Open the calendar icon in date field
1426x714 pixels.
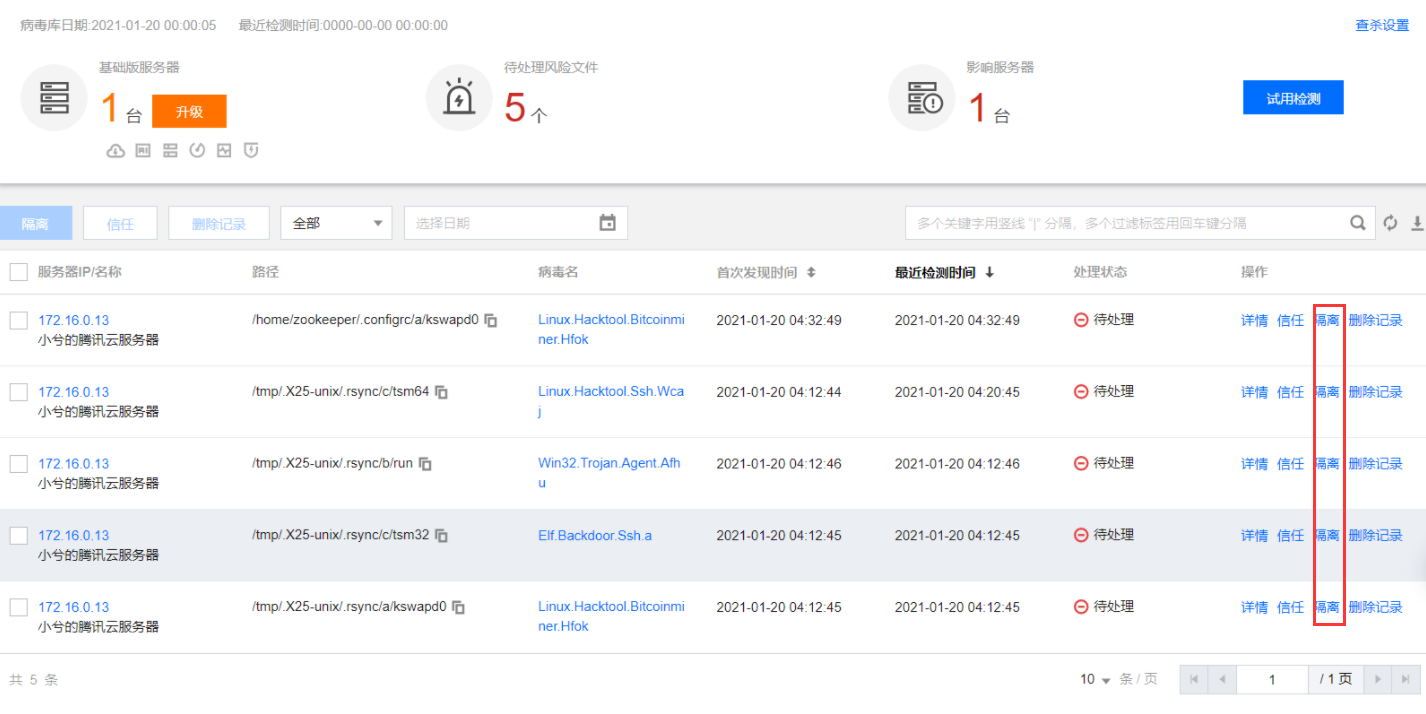tap(607, 223)
